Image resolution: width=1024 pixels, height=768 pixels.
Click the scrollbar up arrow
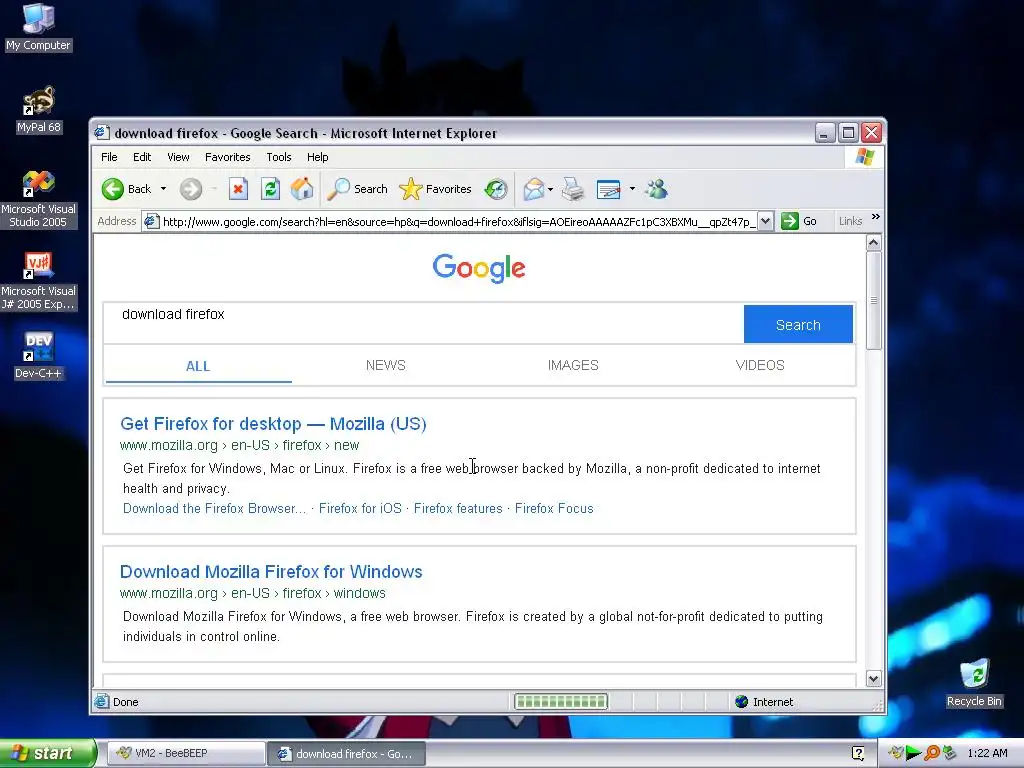tap(874, 243)
